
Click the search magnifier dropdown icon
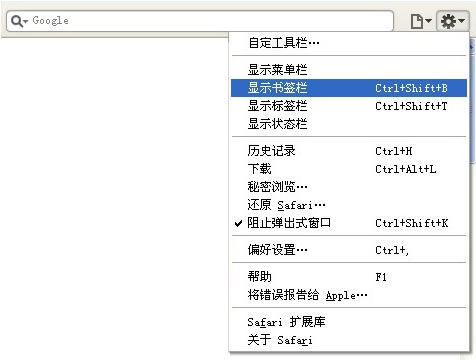coord(19,21)
